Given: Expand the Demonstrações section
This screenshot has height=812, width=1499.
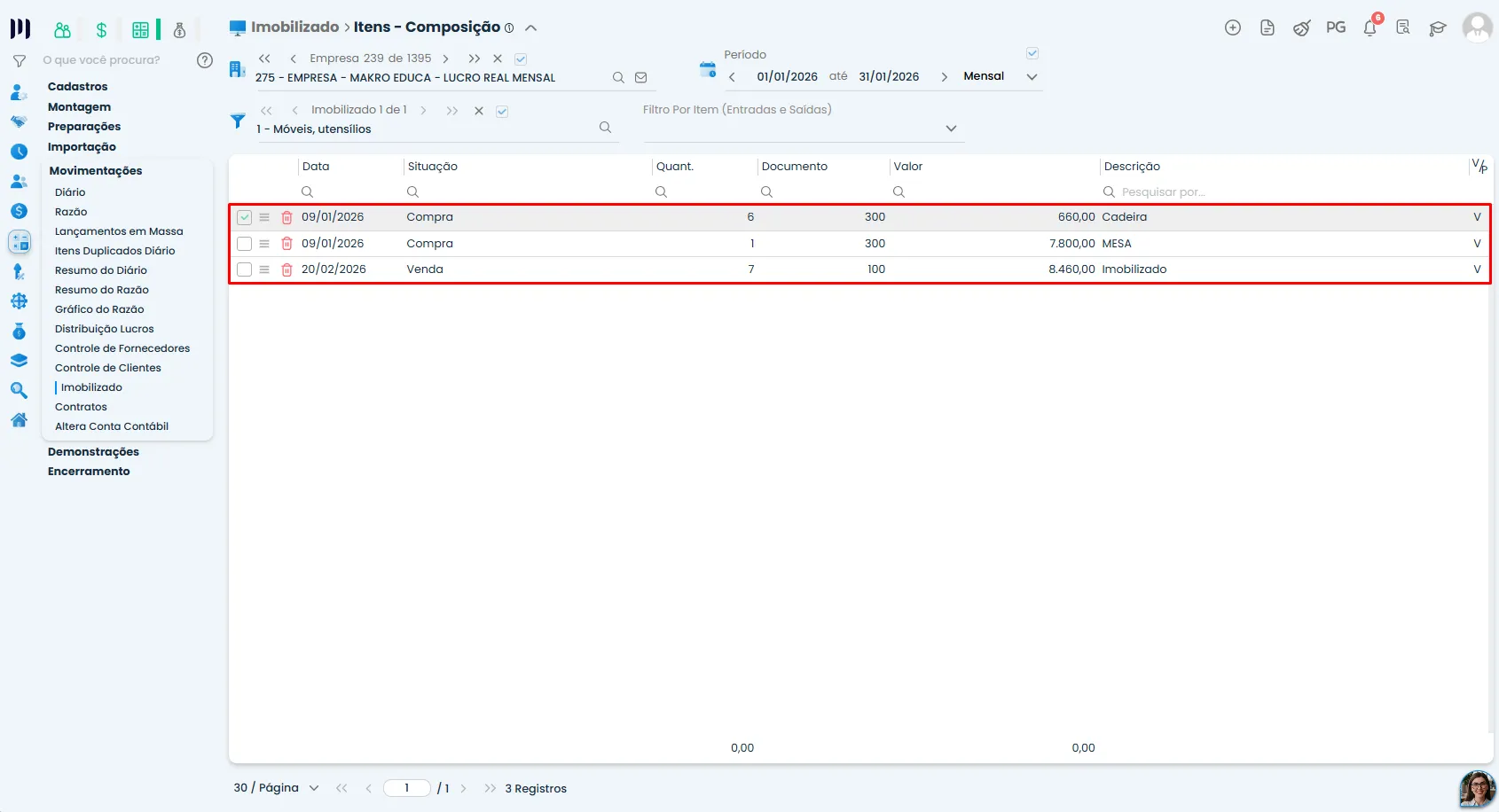Looking at the screenshot, I should point(93,452).
